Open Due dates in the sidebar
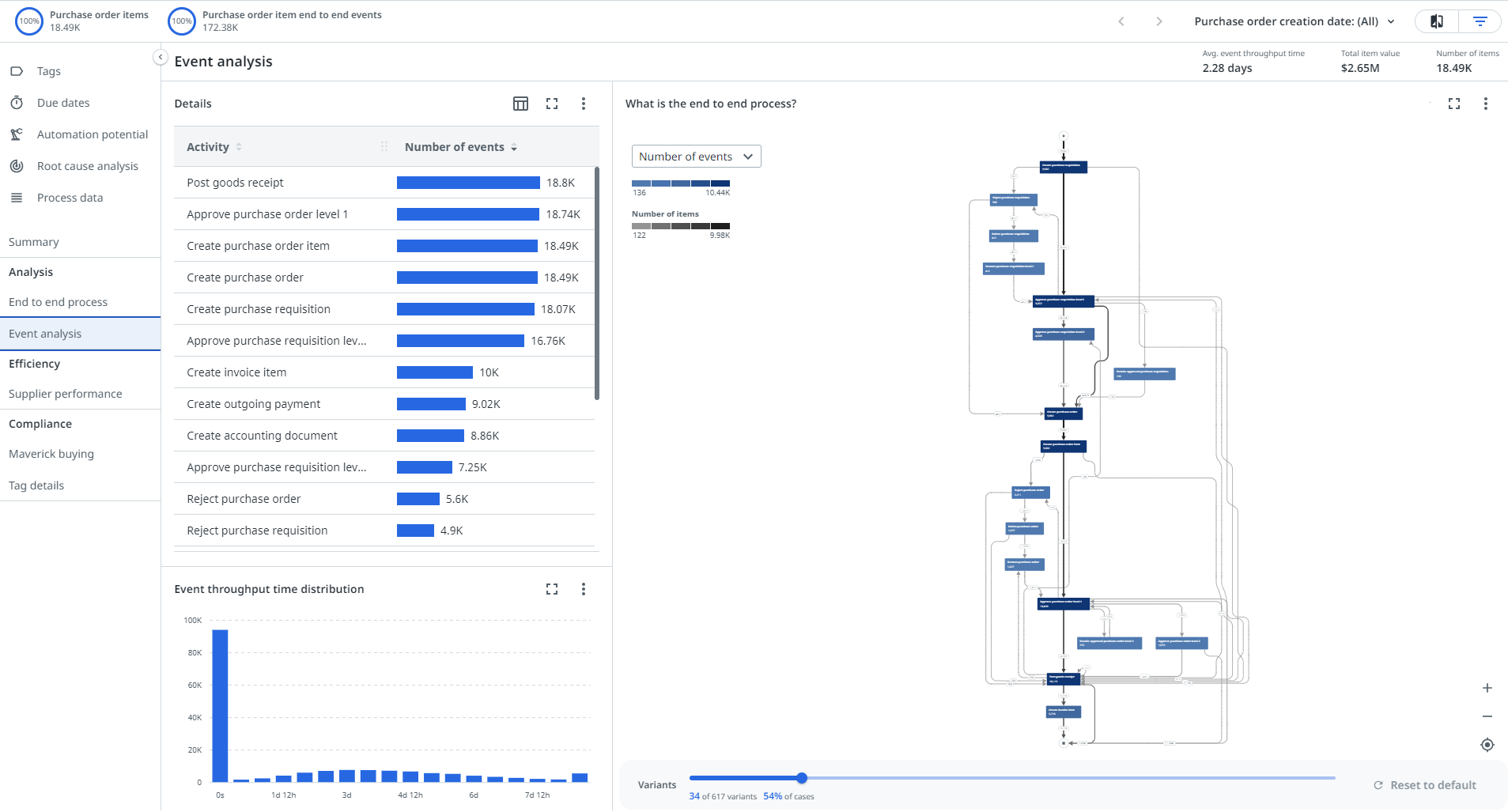Screen dimensions: 1508x812 [17, 103]
